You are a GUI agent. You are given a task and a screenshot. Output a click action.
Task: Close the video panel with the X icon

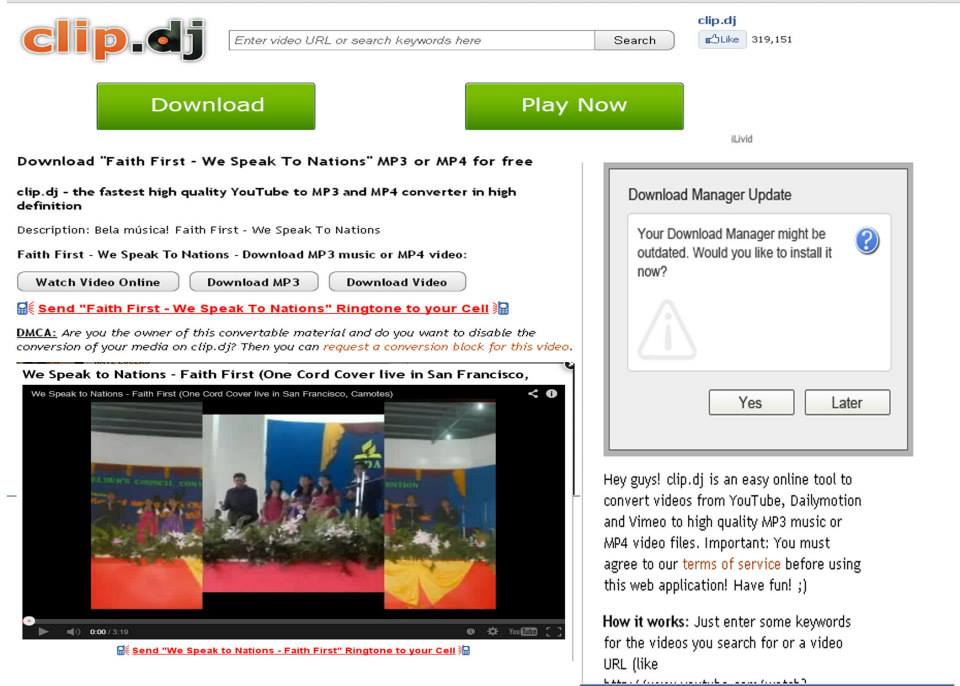pos(569,365)
